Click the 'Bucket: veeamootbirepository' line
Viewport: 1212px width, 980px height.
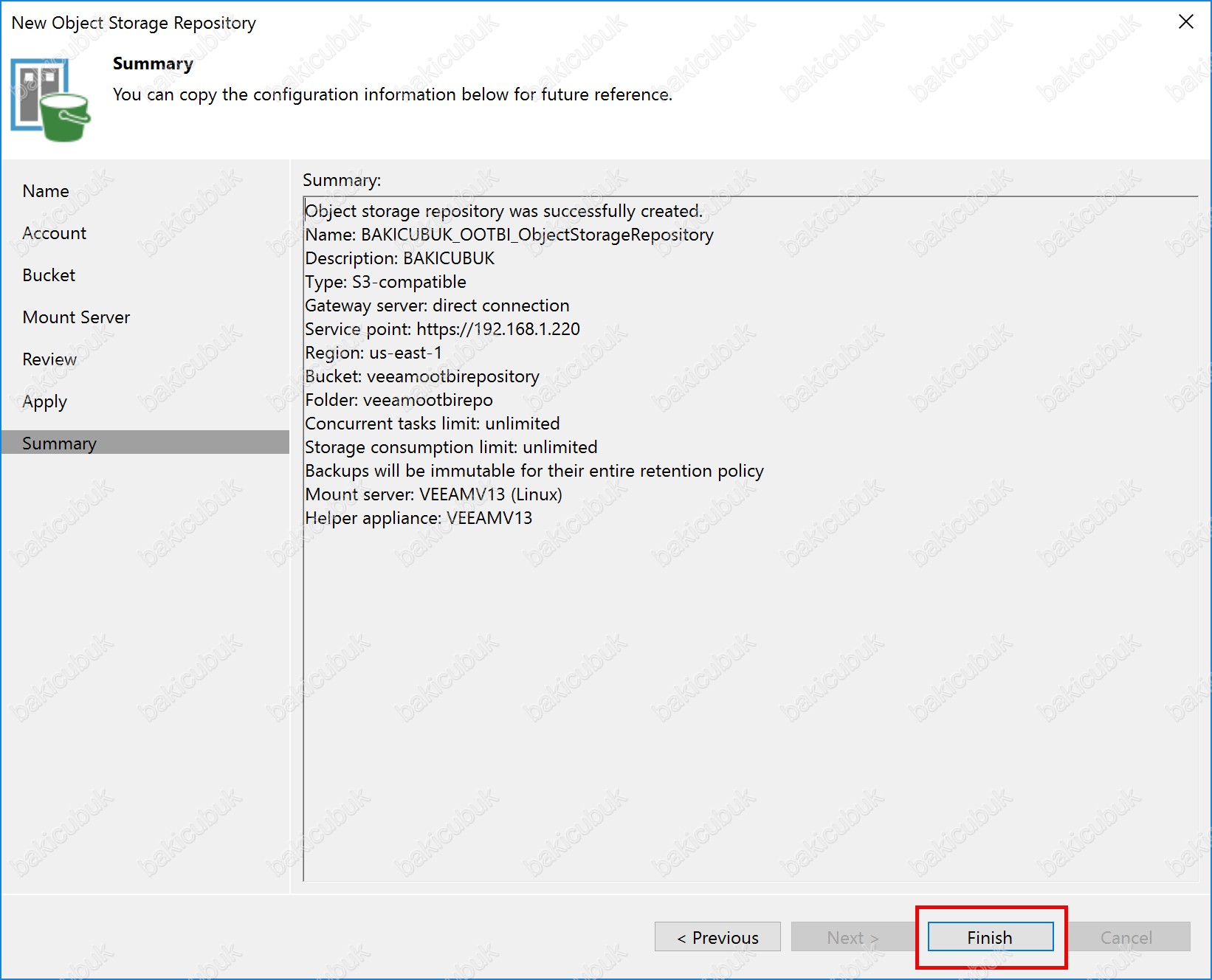pos(422,376)
